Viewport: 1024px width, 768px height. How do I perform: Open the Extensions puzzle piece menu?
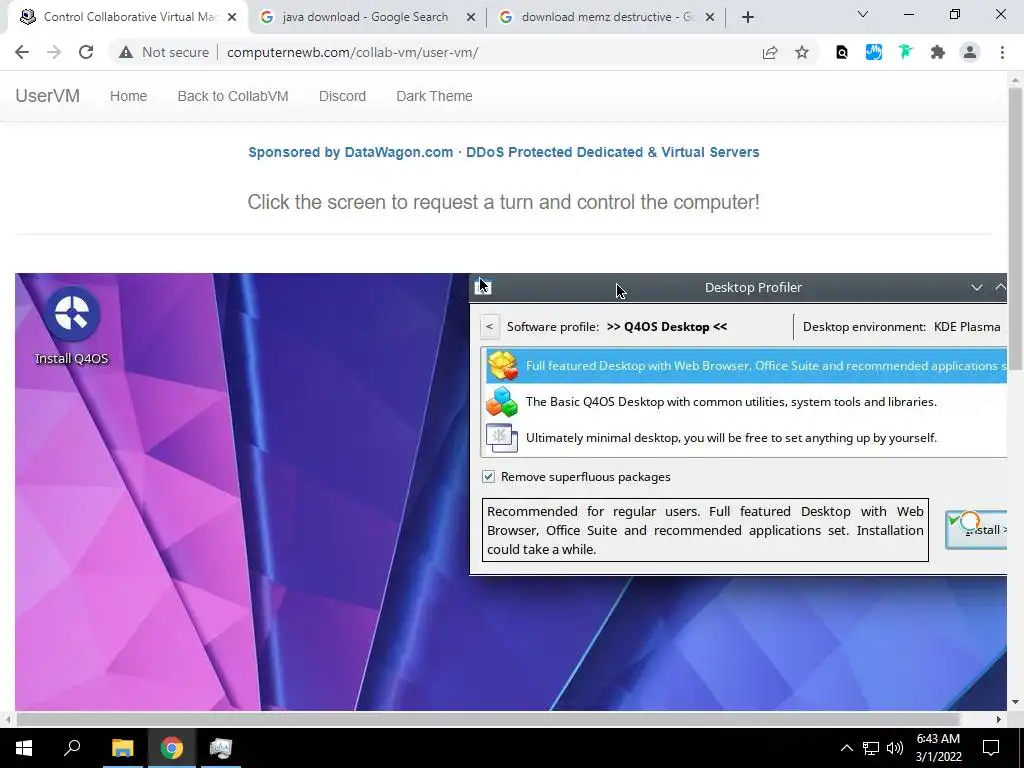tap(938, 52)
